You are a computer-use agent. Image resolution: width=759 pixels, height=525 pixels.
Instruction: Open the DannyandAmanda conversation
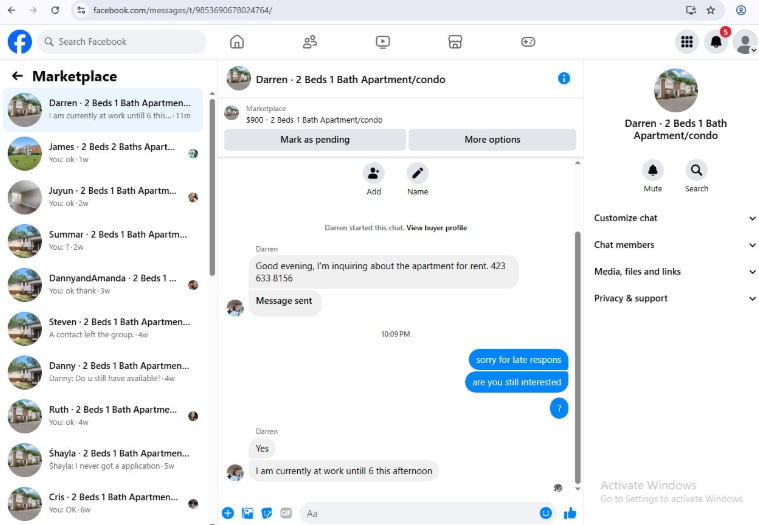click(103, 285)
